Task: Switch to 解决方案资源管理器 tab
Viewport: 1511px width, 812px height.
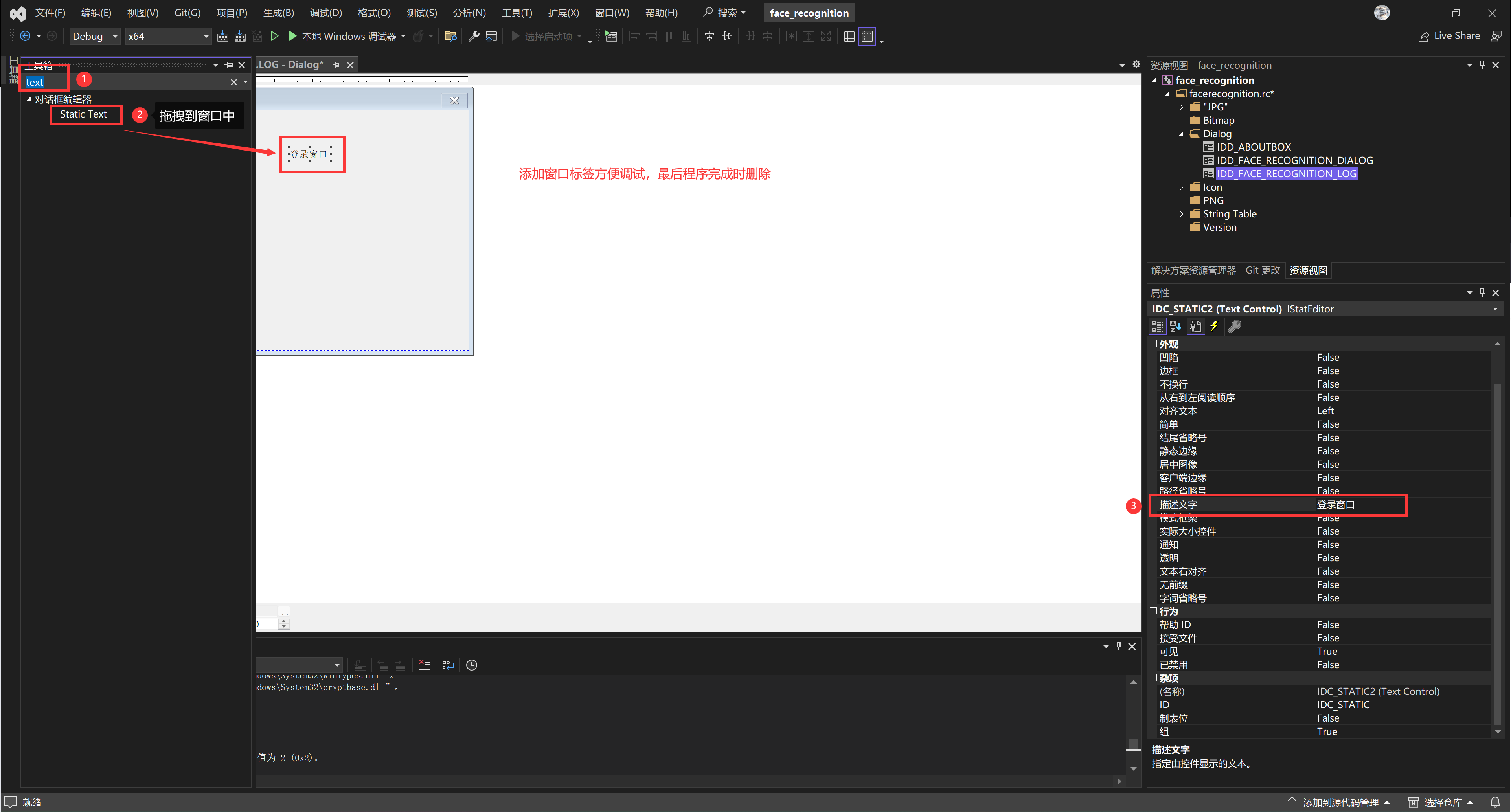Action: [1193, 270]
